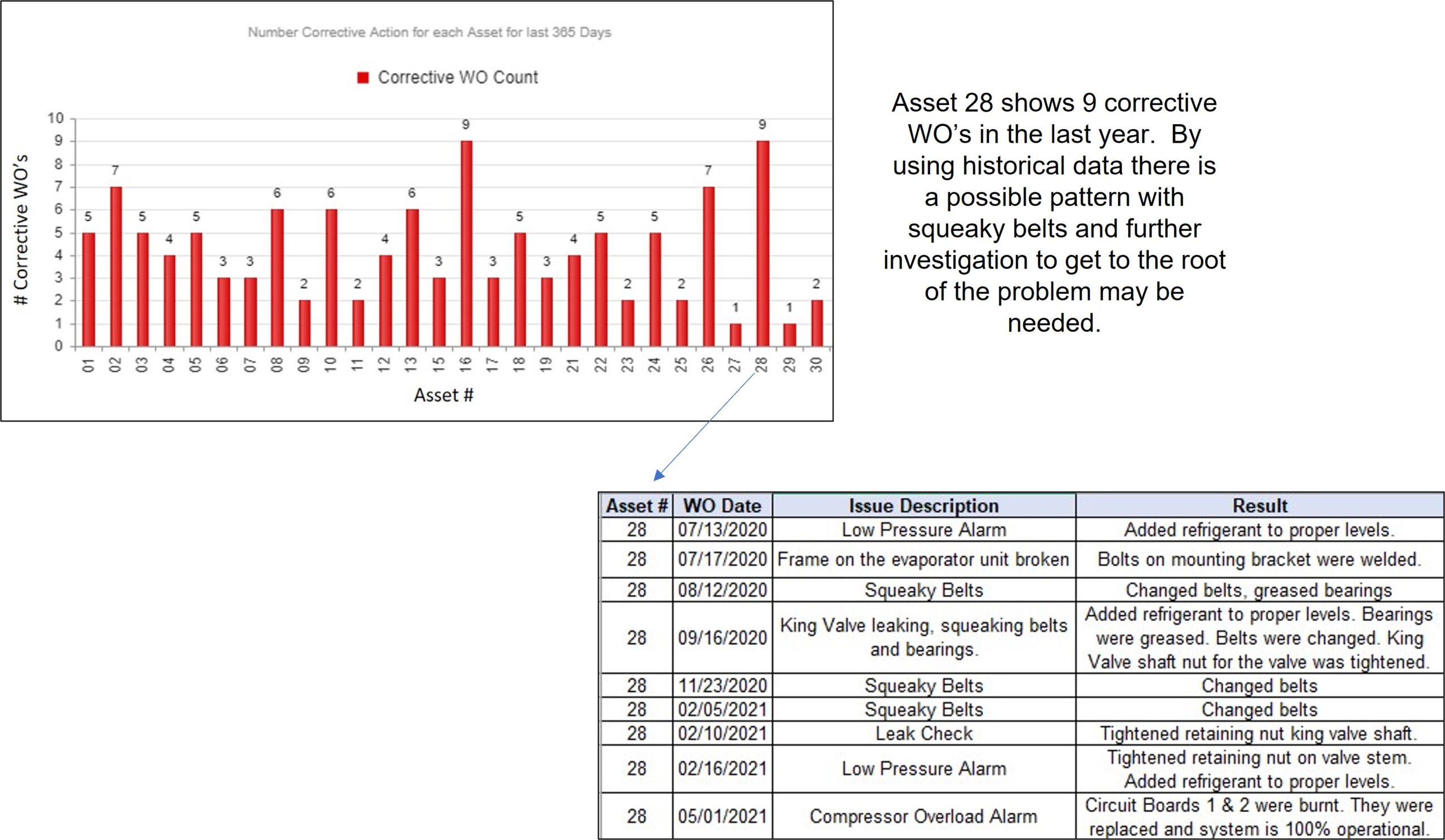Click the 'Asset #' table column header

click(637, 506)
